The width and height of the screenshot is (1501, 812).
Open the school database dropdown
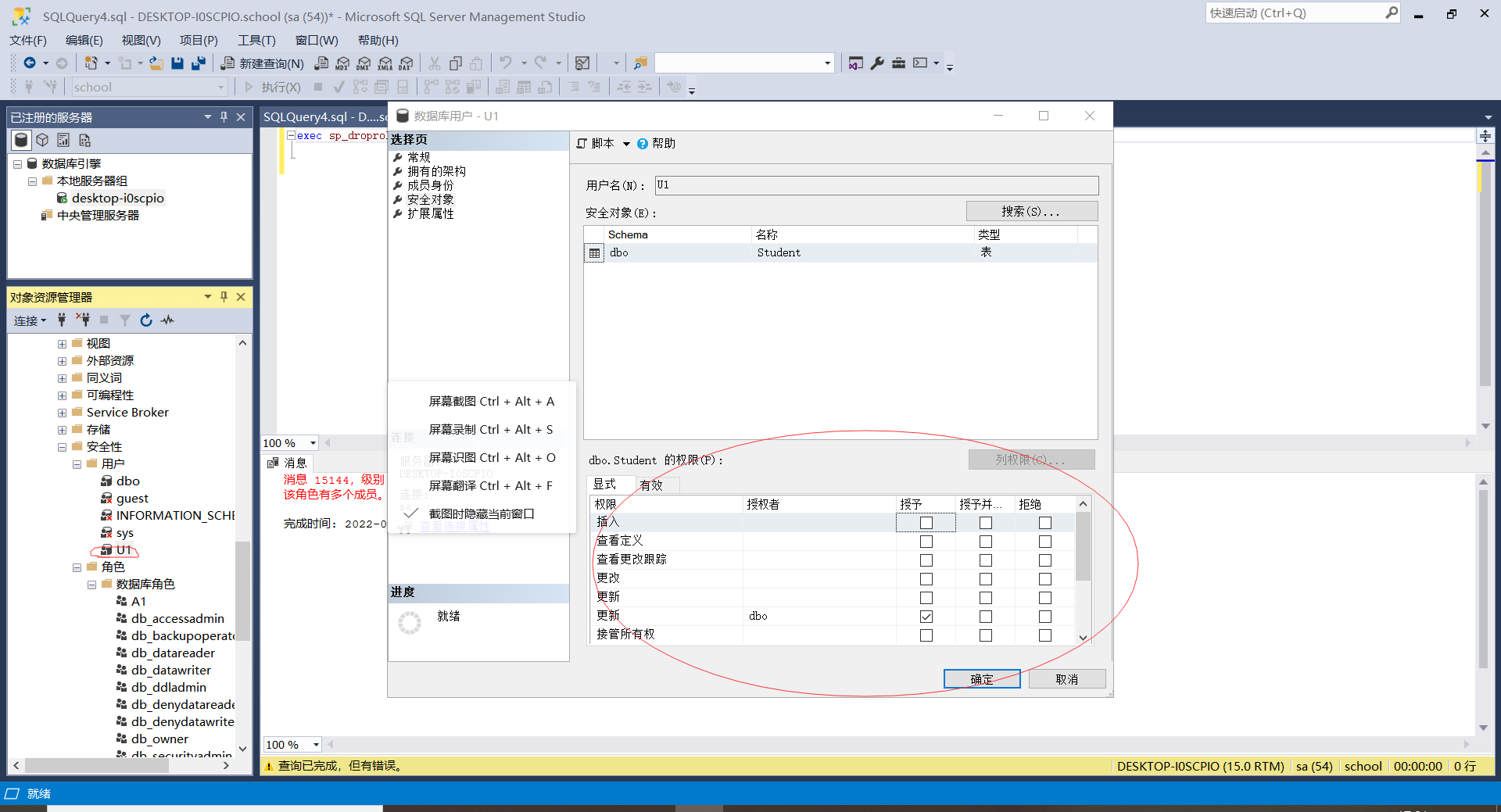(x=220, y=87)
